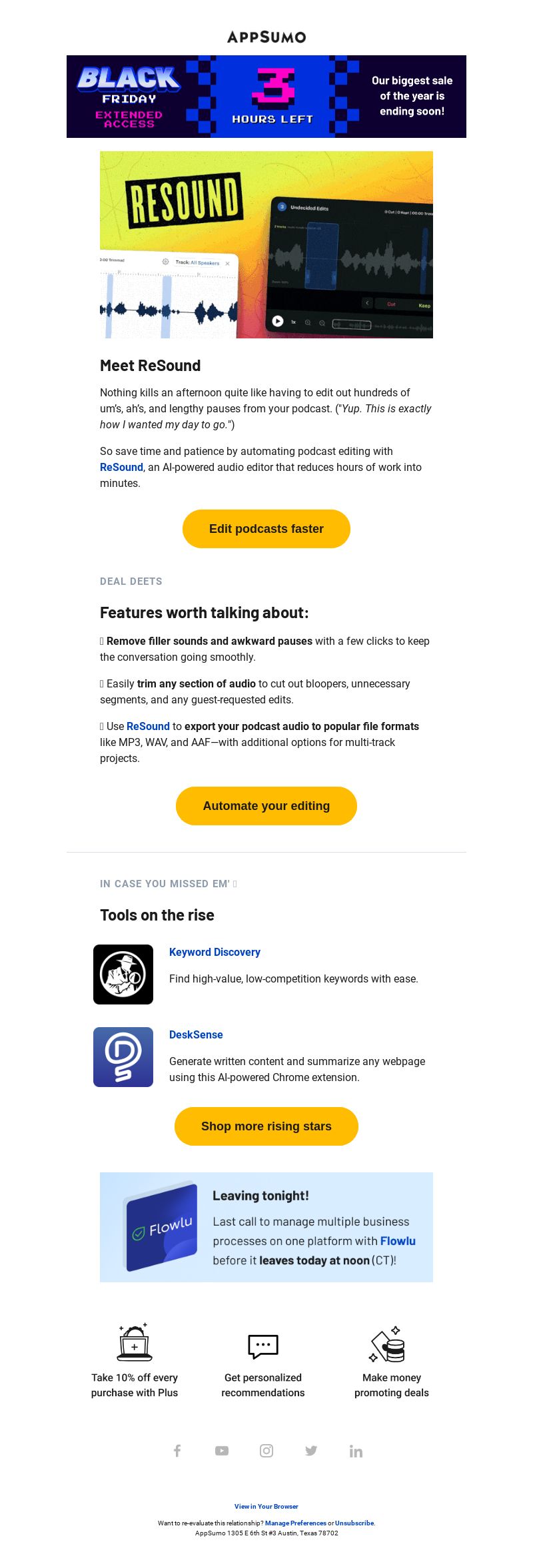The width and height of the screenshot is (533, 1568).
Task: Click the chat bubble recommendations icon
Action: coord(263,1346)
